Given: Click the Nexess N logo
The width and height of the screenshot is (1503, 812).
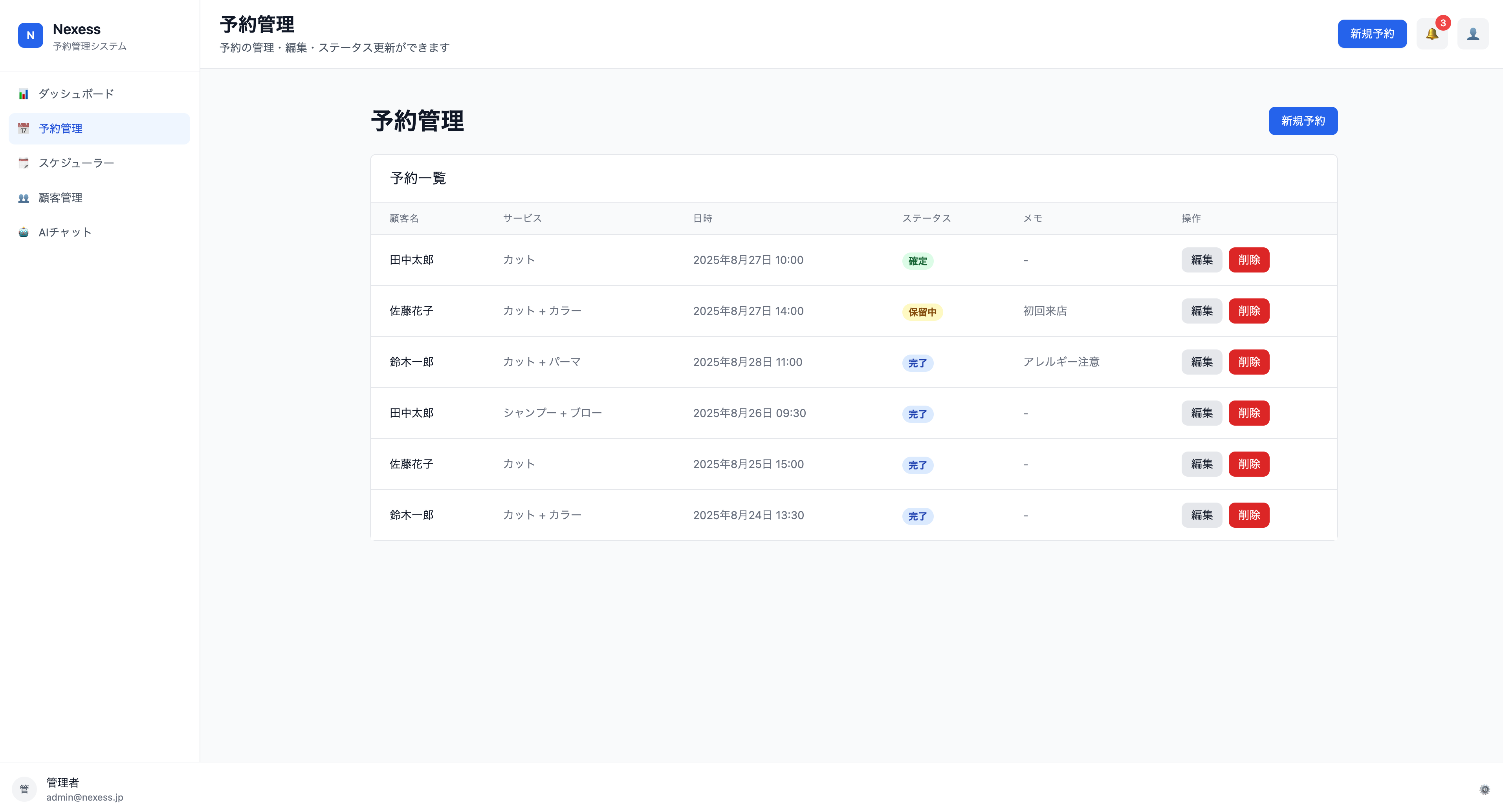Looking at the screenshot, I should tap(30, 35).
